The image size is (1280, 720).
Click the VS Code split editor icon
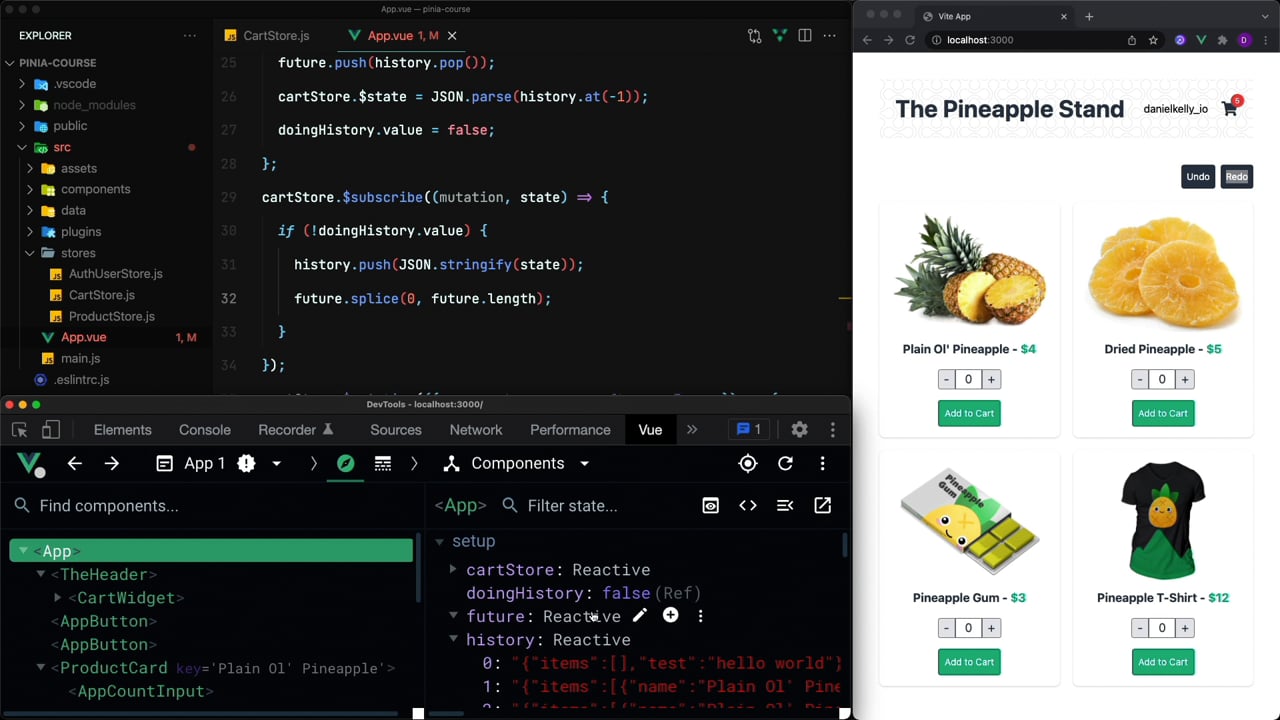(x=804, y=36)
